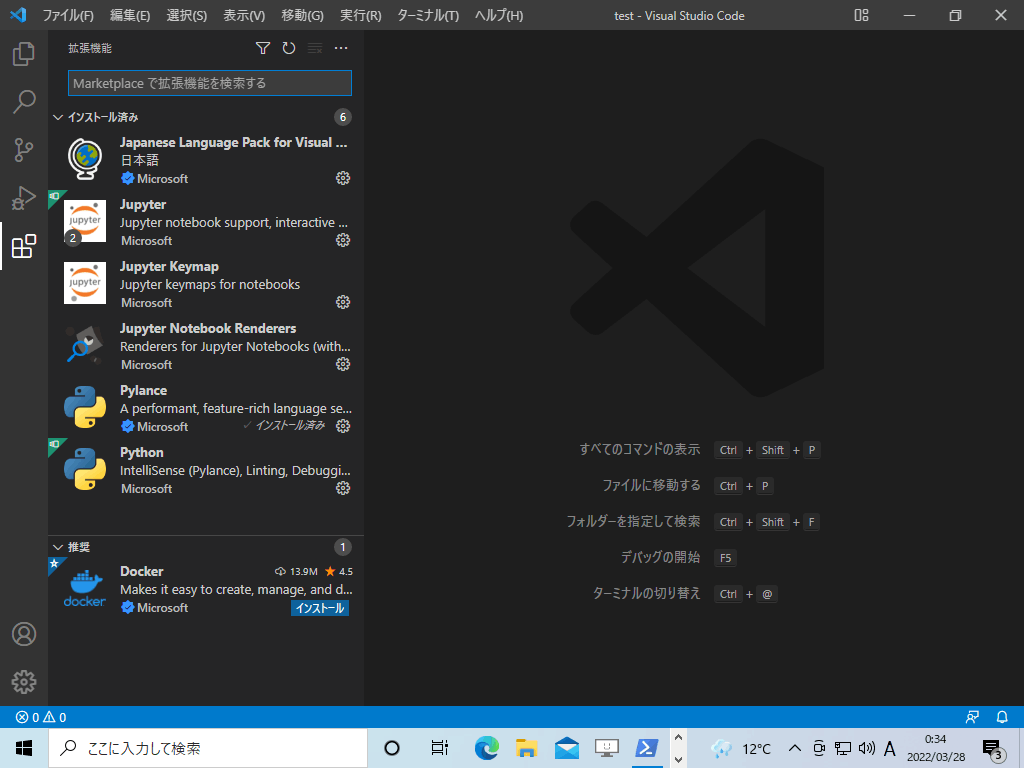Open gear settings for Japanese Language Pack
The width and height of the screenshot is (1024, 768).
pos(343,178)
